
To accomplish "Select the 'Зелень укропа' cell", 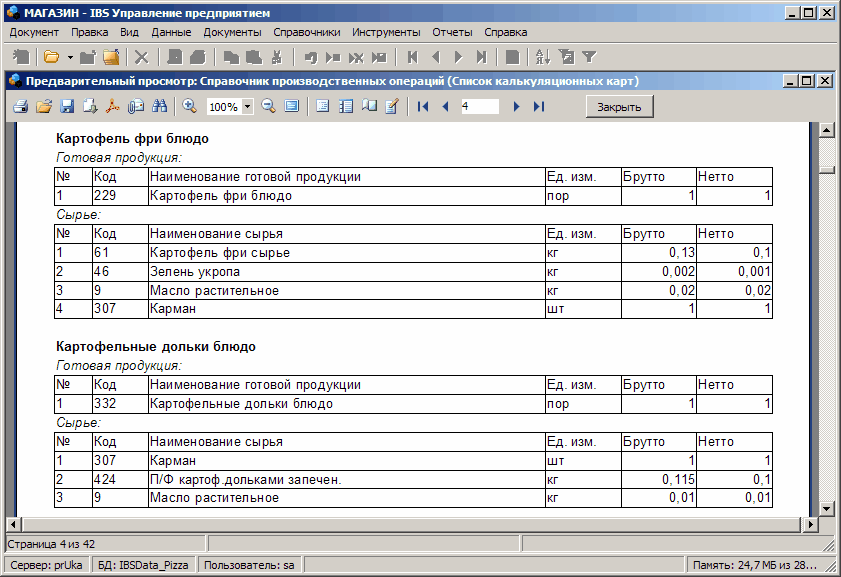I will [346, 271].
